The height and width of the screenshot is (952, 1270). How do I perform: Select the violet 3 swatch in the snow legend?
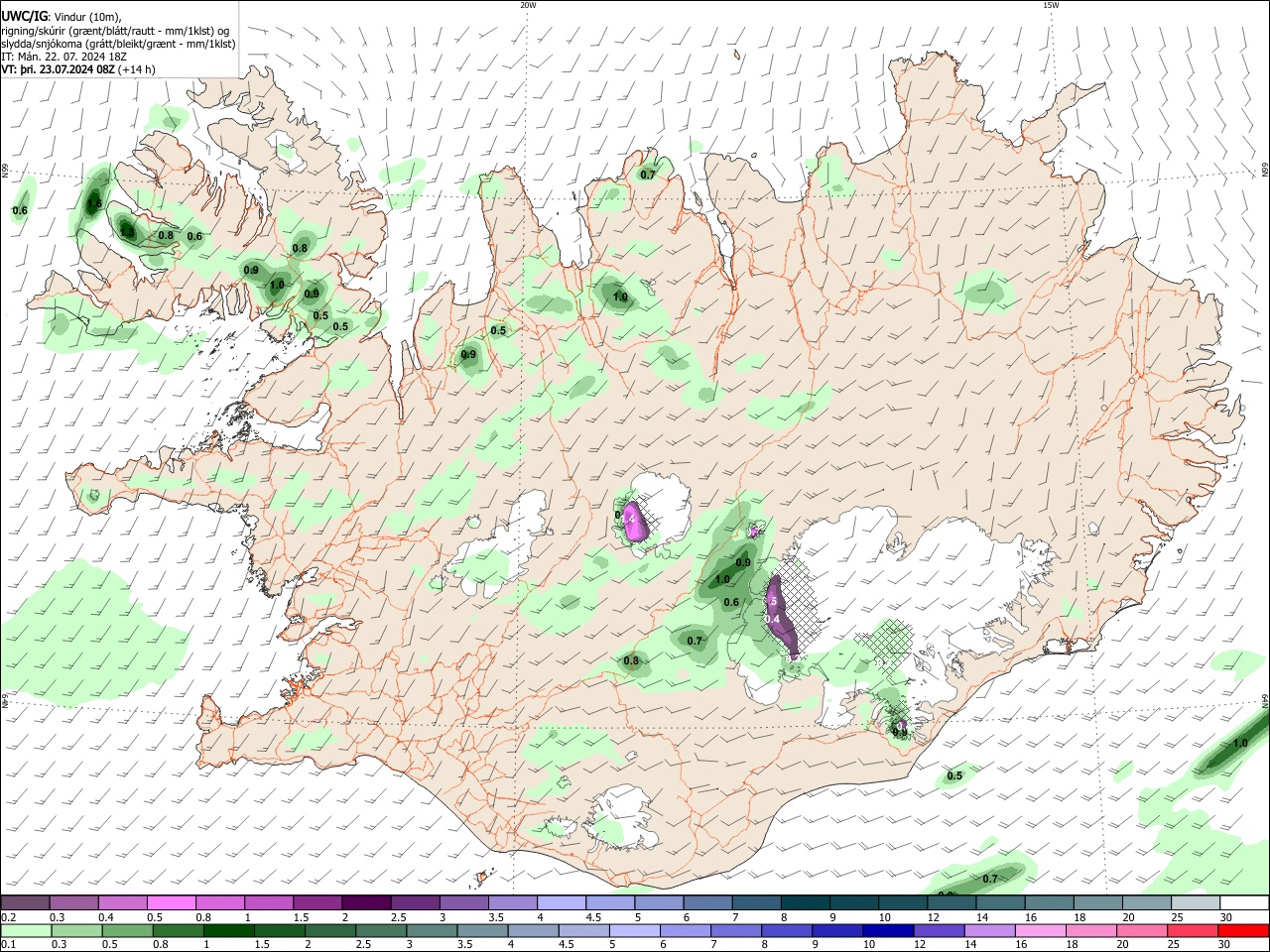point(462,902)
